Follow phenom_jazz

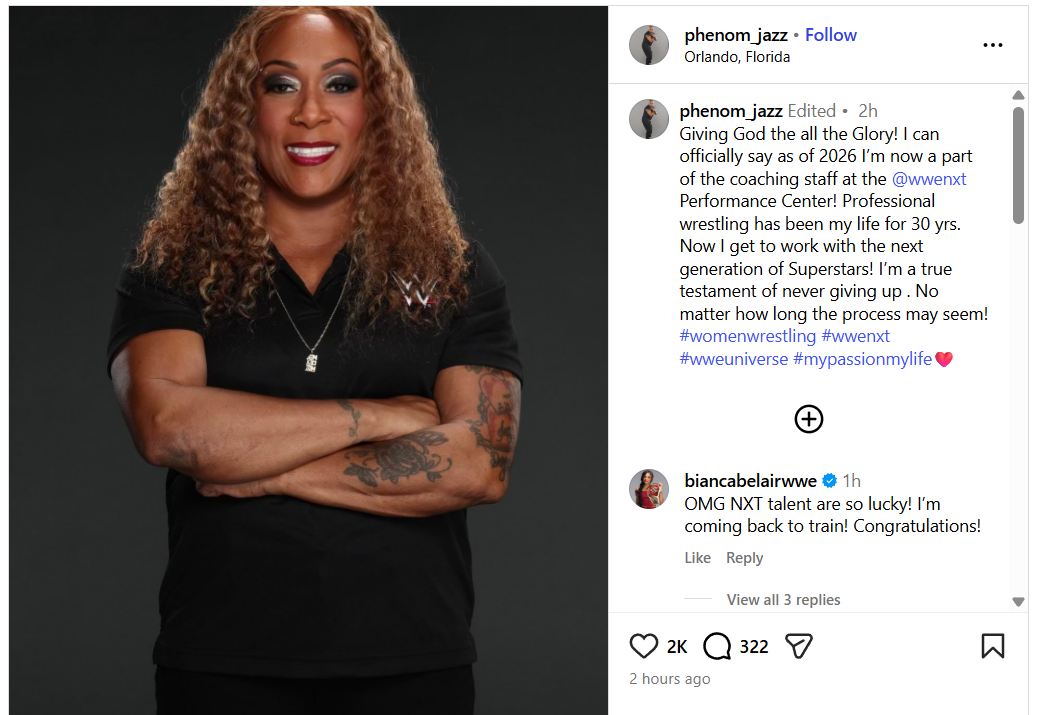pyautogui.click(x=831, y=35)
